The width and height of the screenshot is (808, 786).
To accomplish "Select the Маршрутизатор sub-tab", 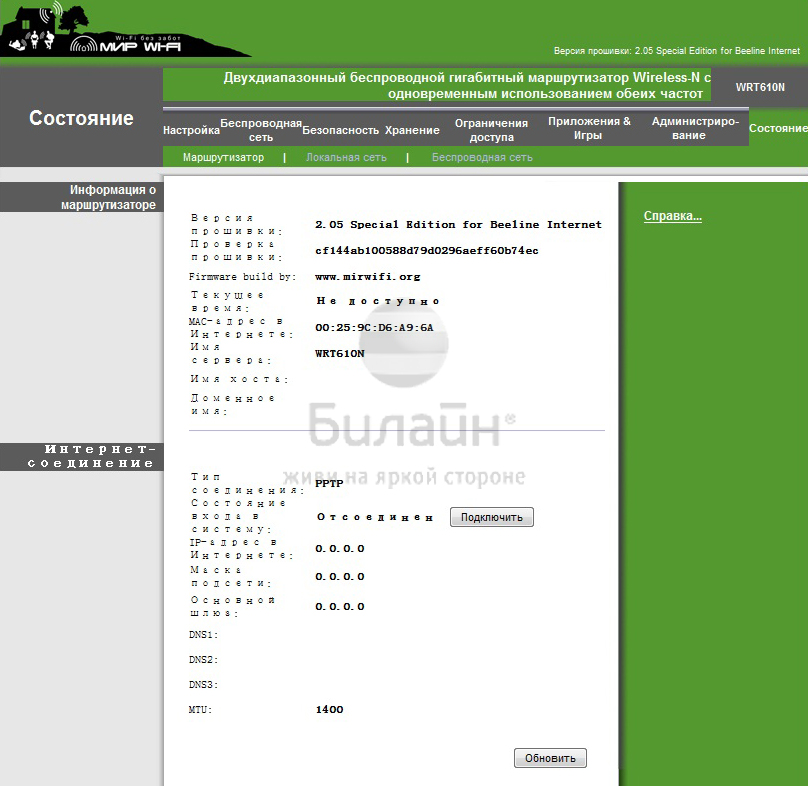I will (223, 157).
